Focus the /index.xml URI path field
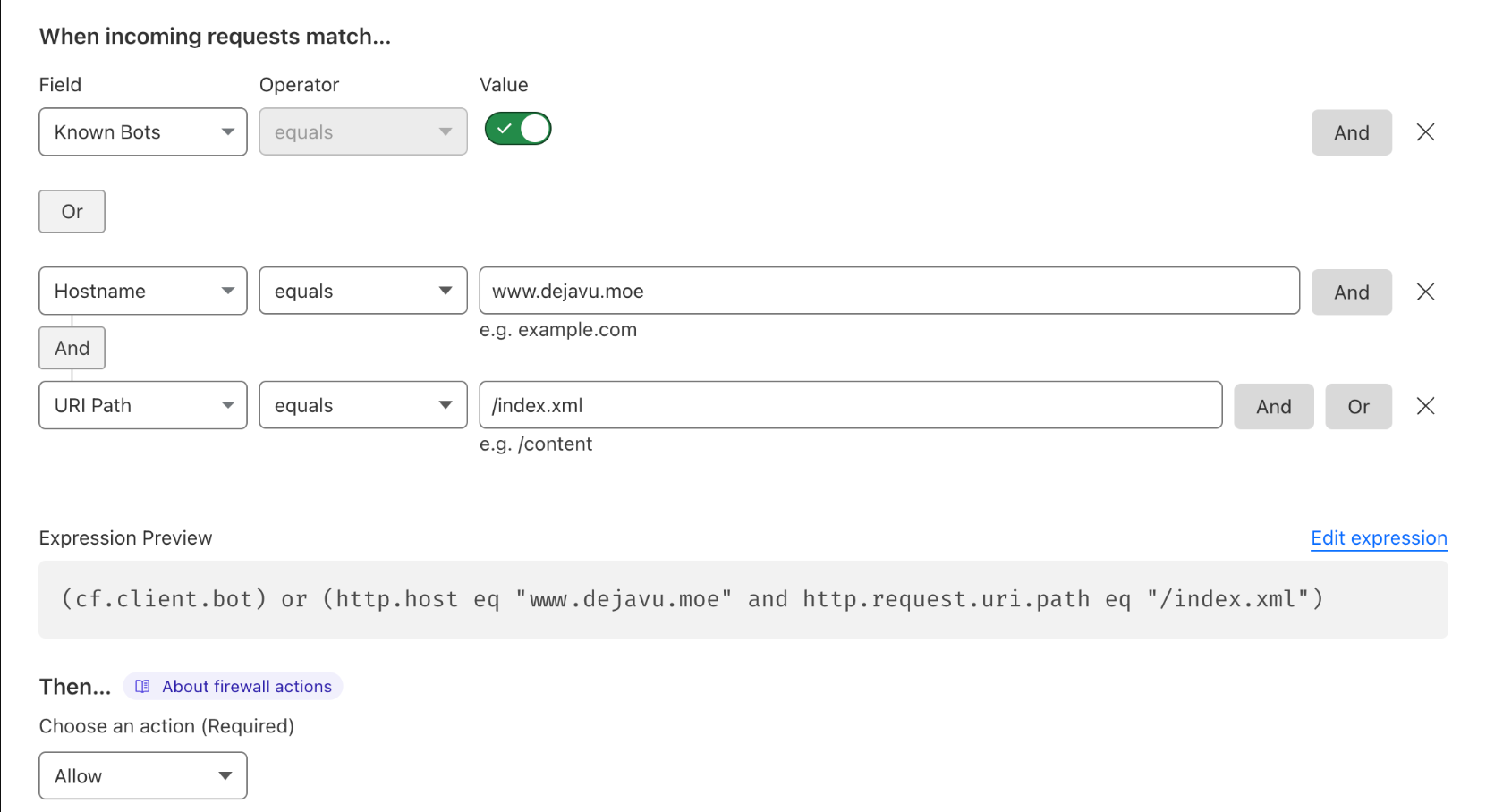 (x=850, y=406)
